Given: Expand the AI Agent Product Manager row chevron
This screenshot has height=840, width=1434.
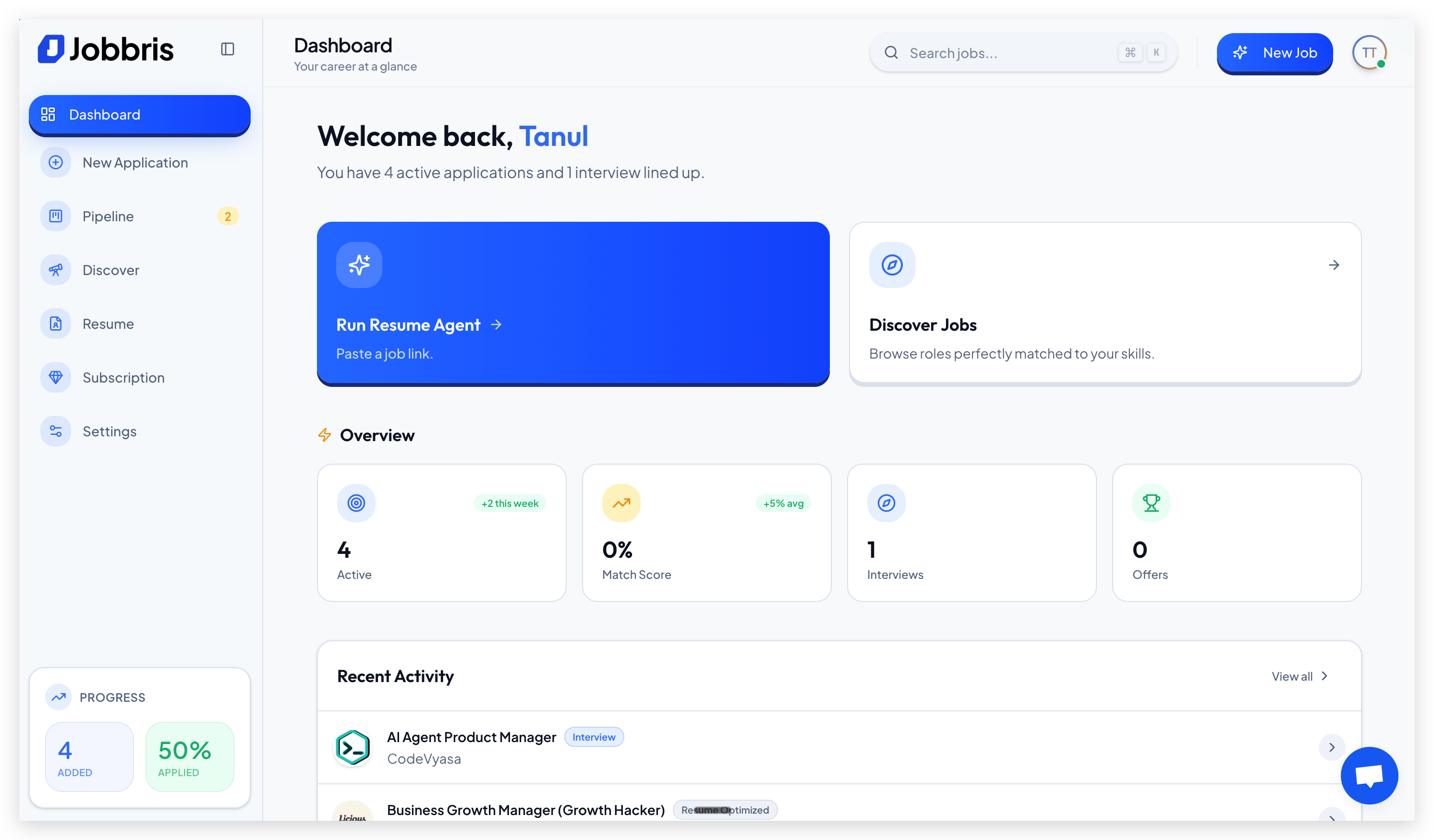Looking at the screenshot, I should (x=1331, y=747).
